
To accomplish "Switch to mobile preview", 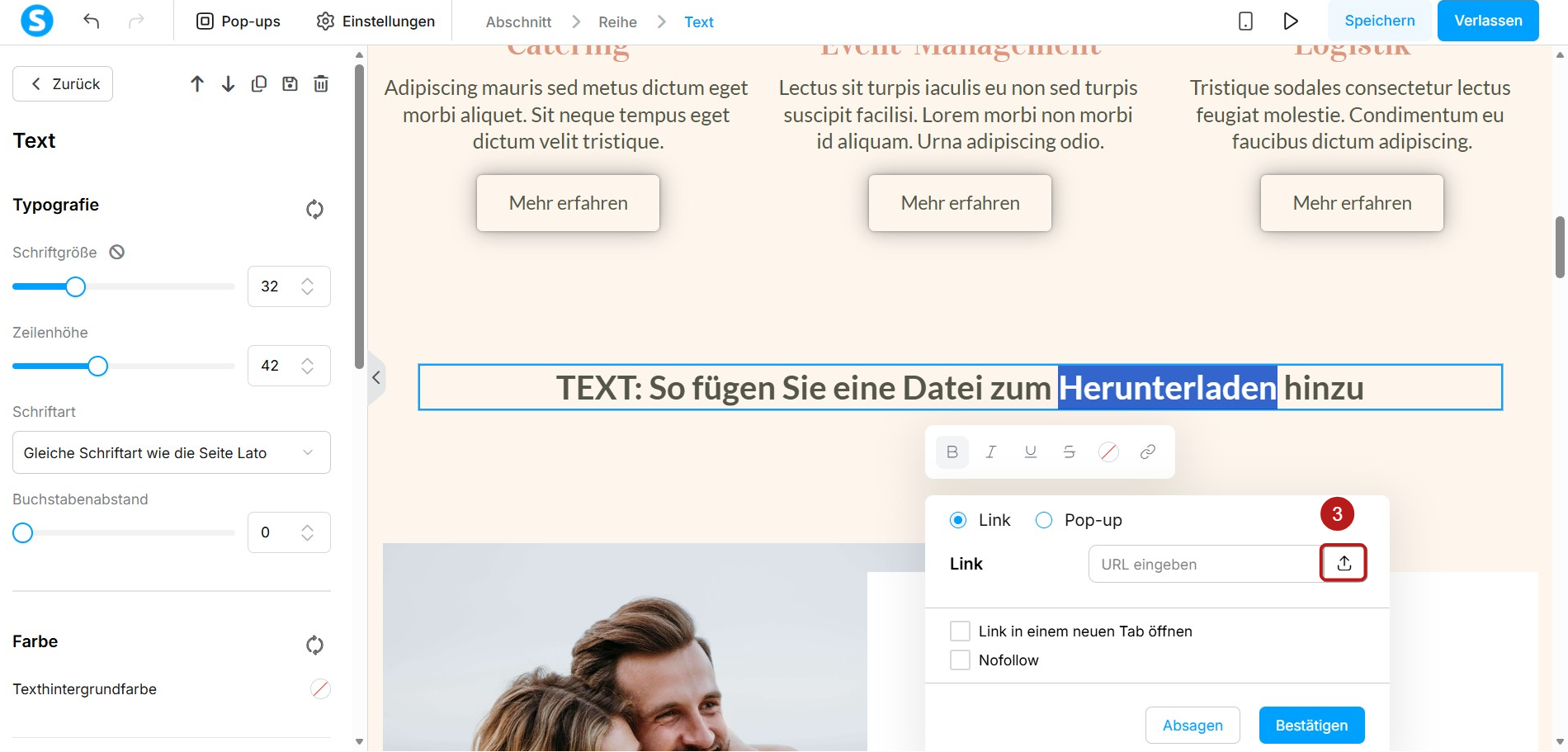I will (1246, 21).
